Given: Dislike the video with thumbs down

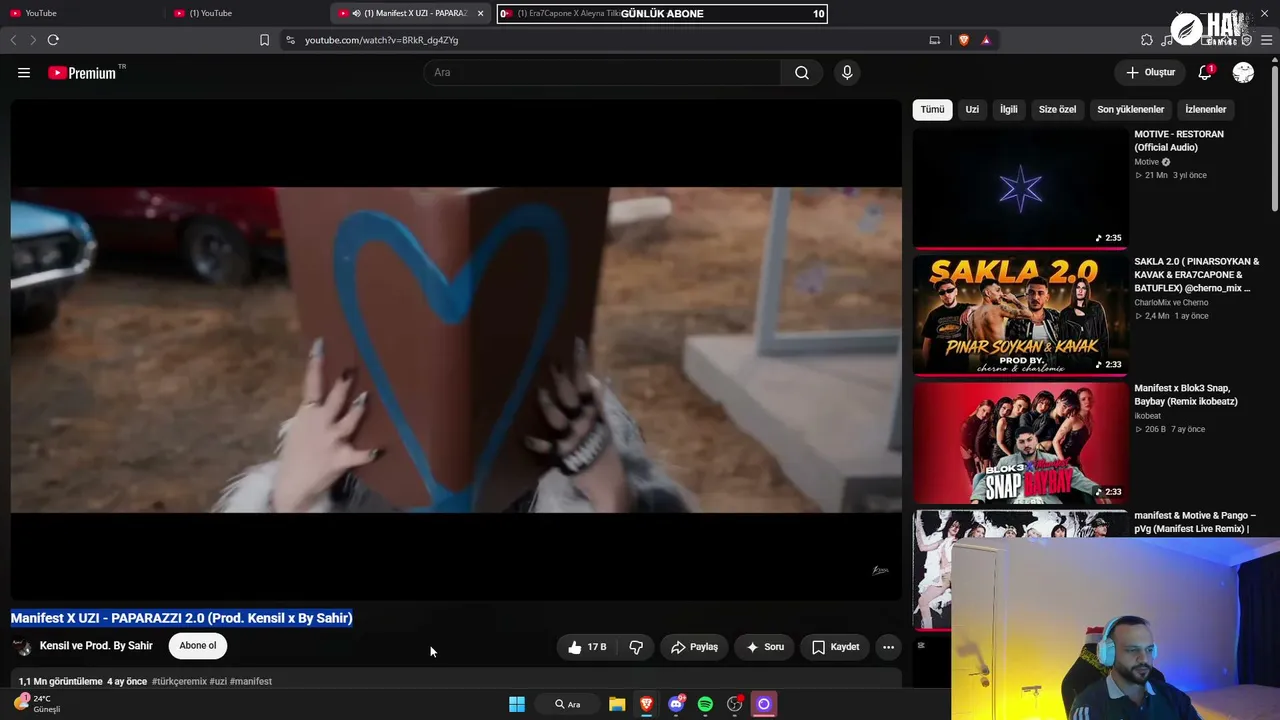Looking at the screenshot, I should tap(636, 647).
